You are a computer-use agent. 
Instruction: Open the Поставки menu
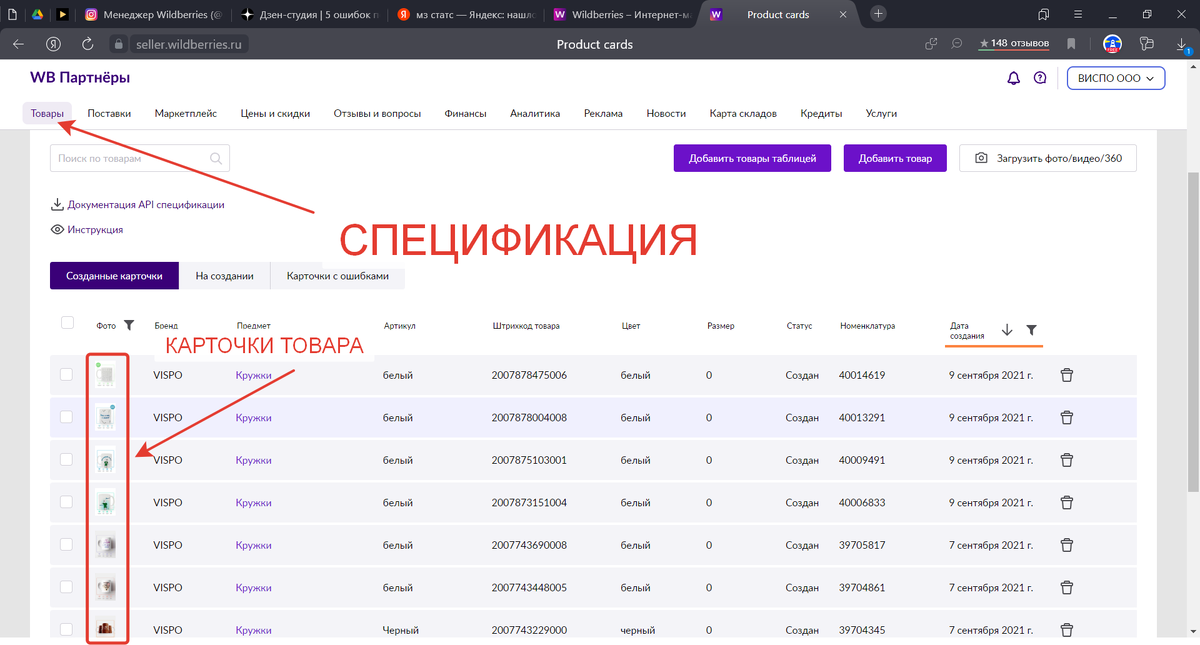[109, 113]
